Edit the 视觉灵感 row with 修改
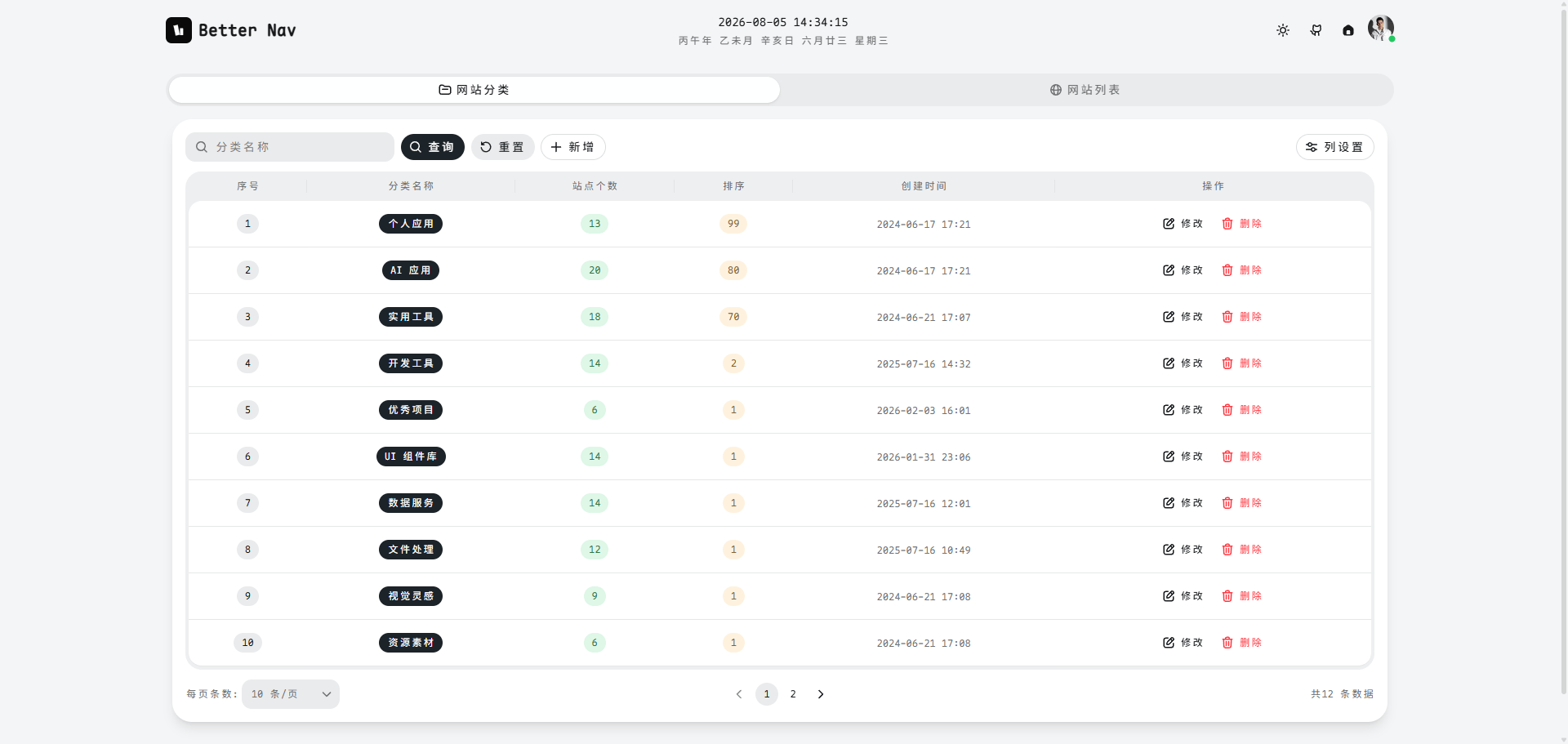This screenshot has height=744, width=1568. (x=1183, y=596)
